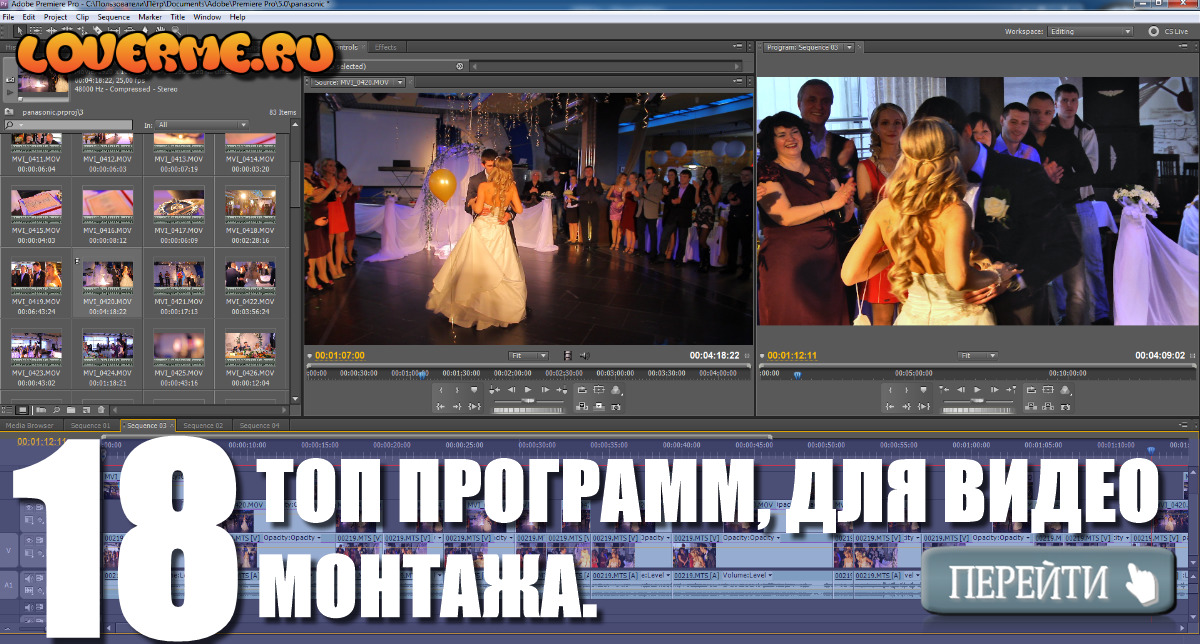Click Lift button in Program monitor
The height and width of the screenshot is (644, 1200).
coord(1031,406)
